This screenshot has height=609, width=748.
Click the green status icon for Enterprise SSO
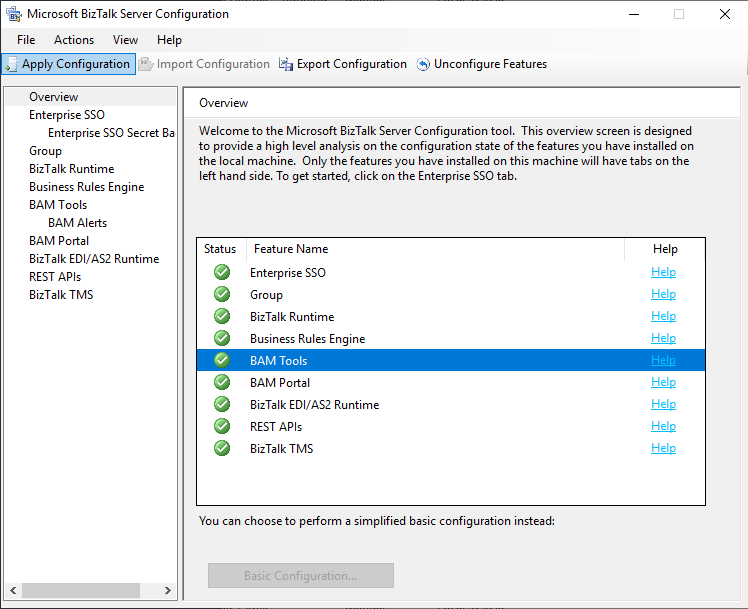(222, 273)
